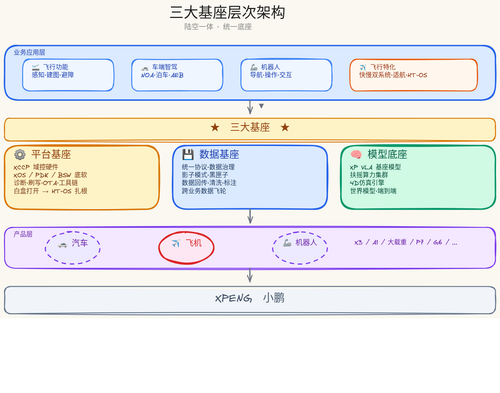Click the line 统一协议·数据治理
500x393 pixels.
coord(208,167)
